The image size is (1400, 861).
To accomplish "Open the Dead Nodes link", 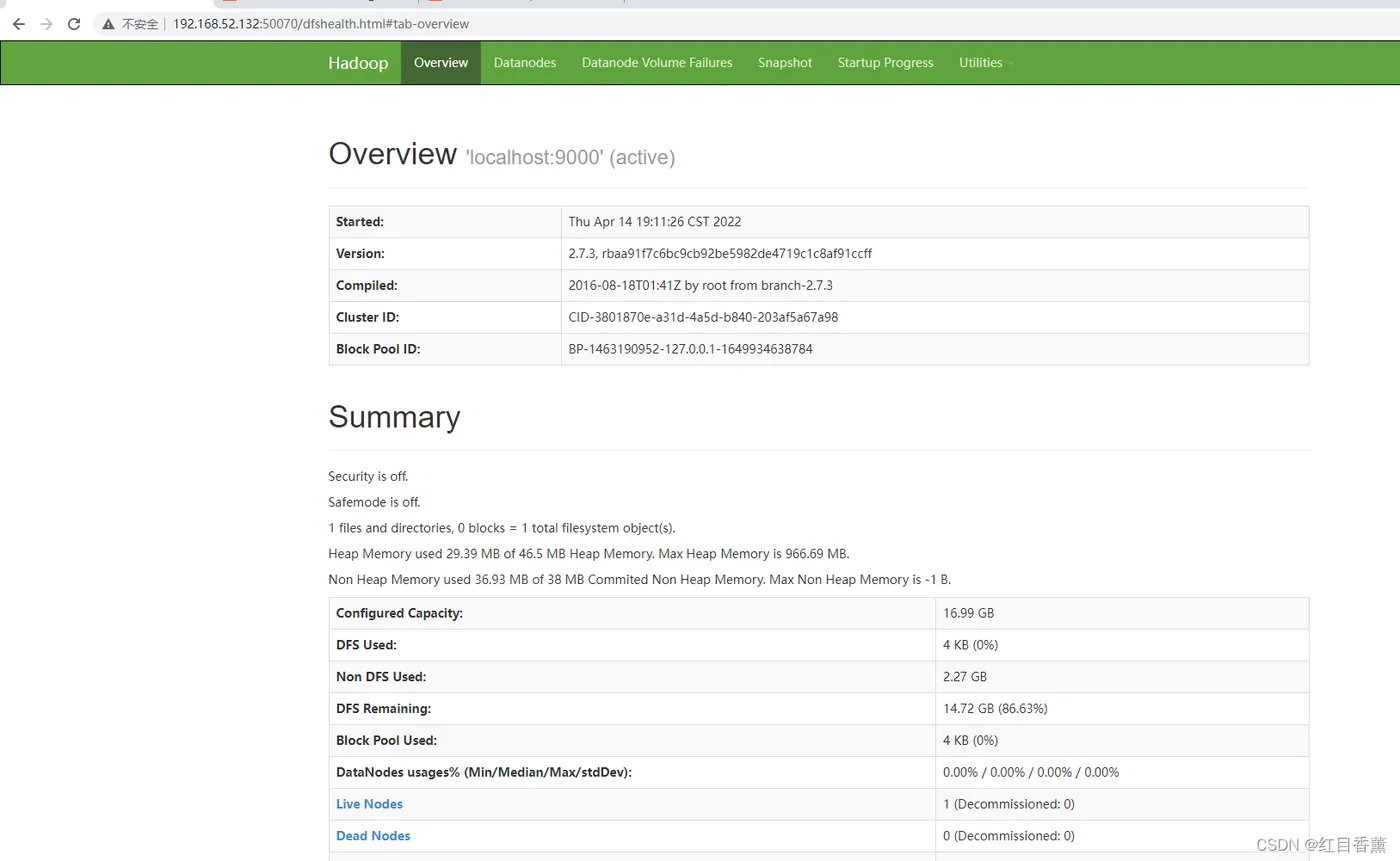I will (373, 836).
